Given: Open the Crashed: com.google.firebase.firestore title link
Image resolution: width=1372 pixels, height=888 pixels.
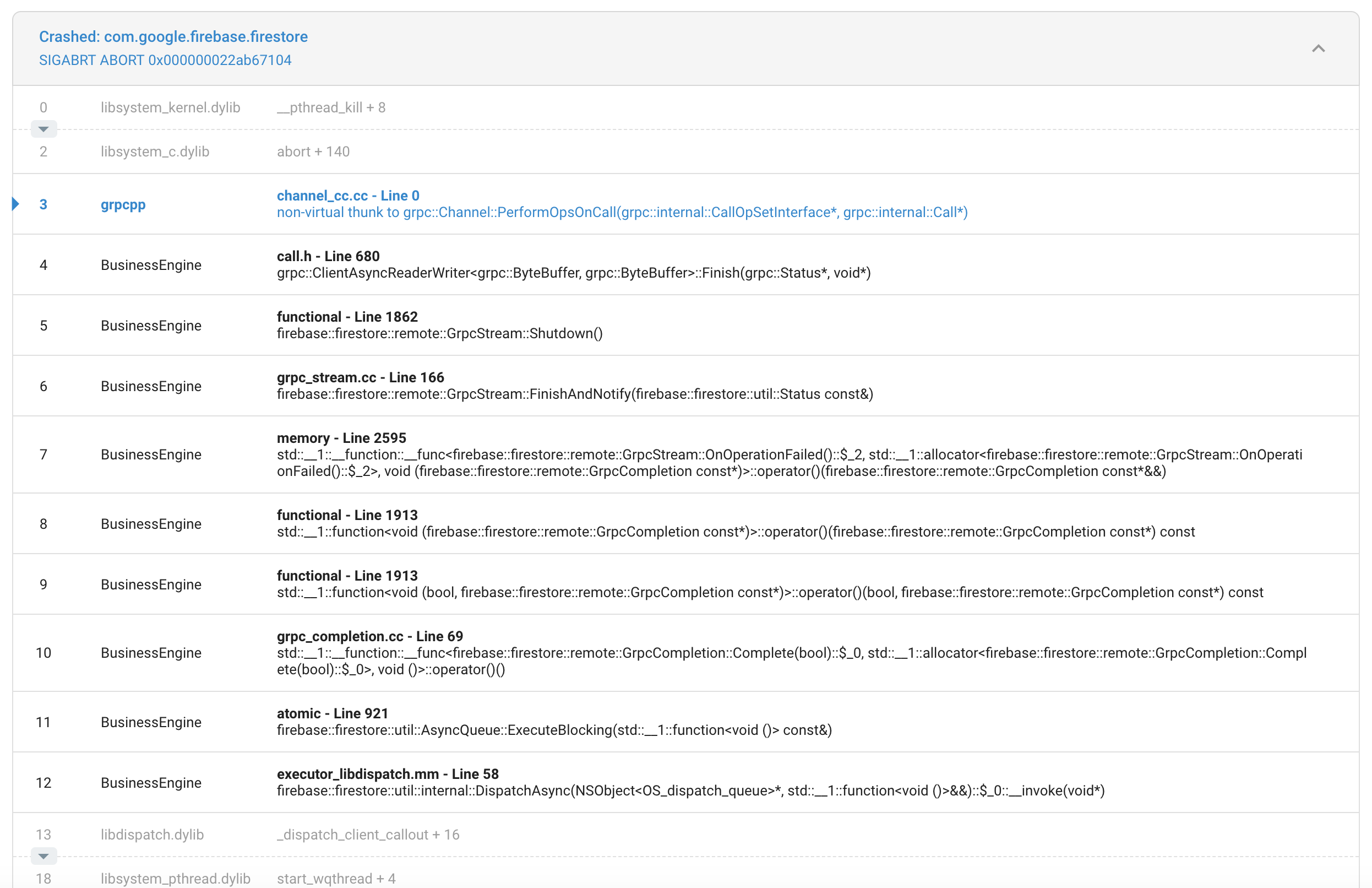Looking at the screenshot, I should (173, 36).
